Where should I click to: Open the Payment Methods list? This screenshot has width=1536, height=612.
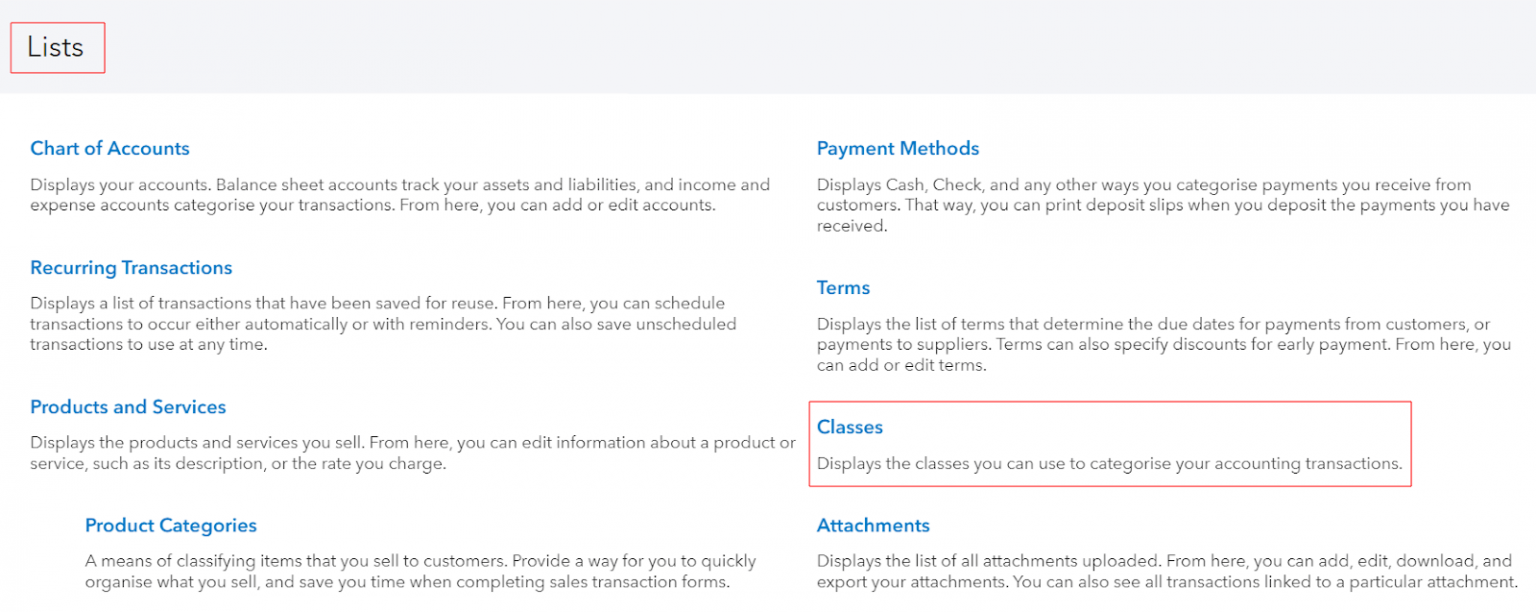898,148
